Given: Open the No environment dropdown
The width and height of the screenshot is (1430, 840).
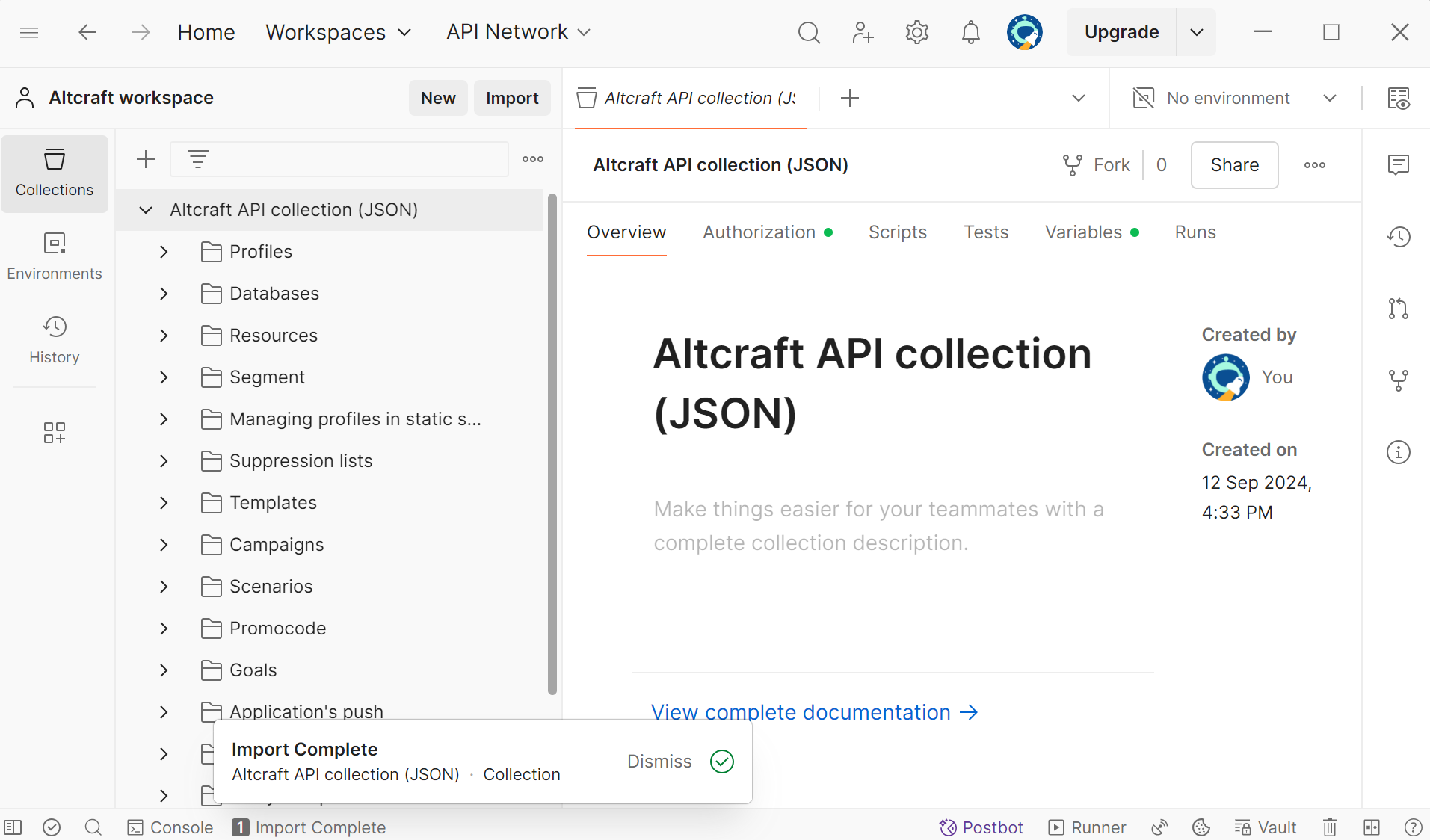Looking at the screenshot, I should [1235, 98].
